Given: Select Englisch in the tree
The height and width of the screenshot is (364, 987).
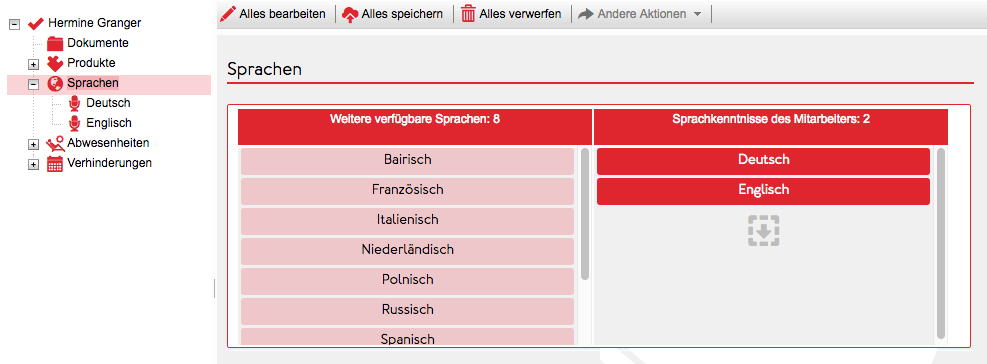Looking at the screenshot, I should pos(109,123).
